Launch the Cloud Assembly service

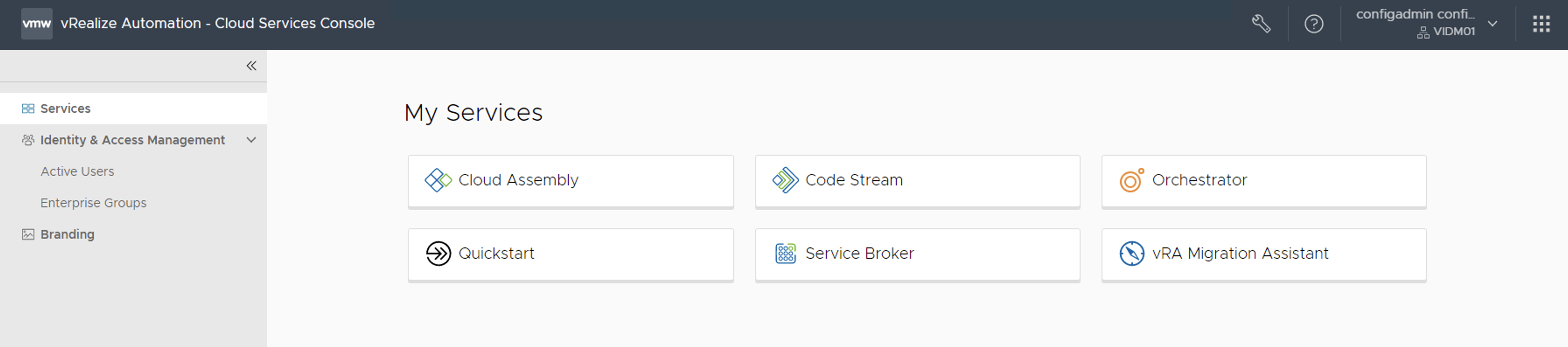570,180
